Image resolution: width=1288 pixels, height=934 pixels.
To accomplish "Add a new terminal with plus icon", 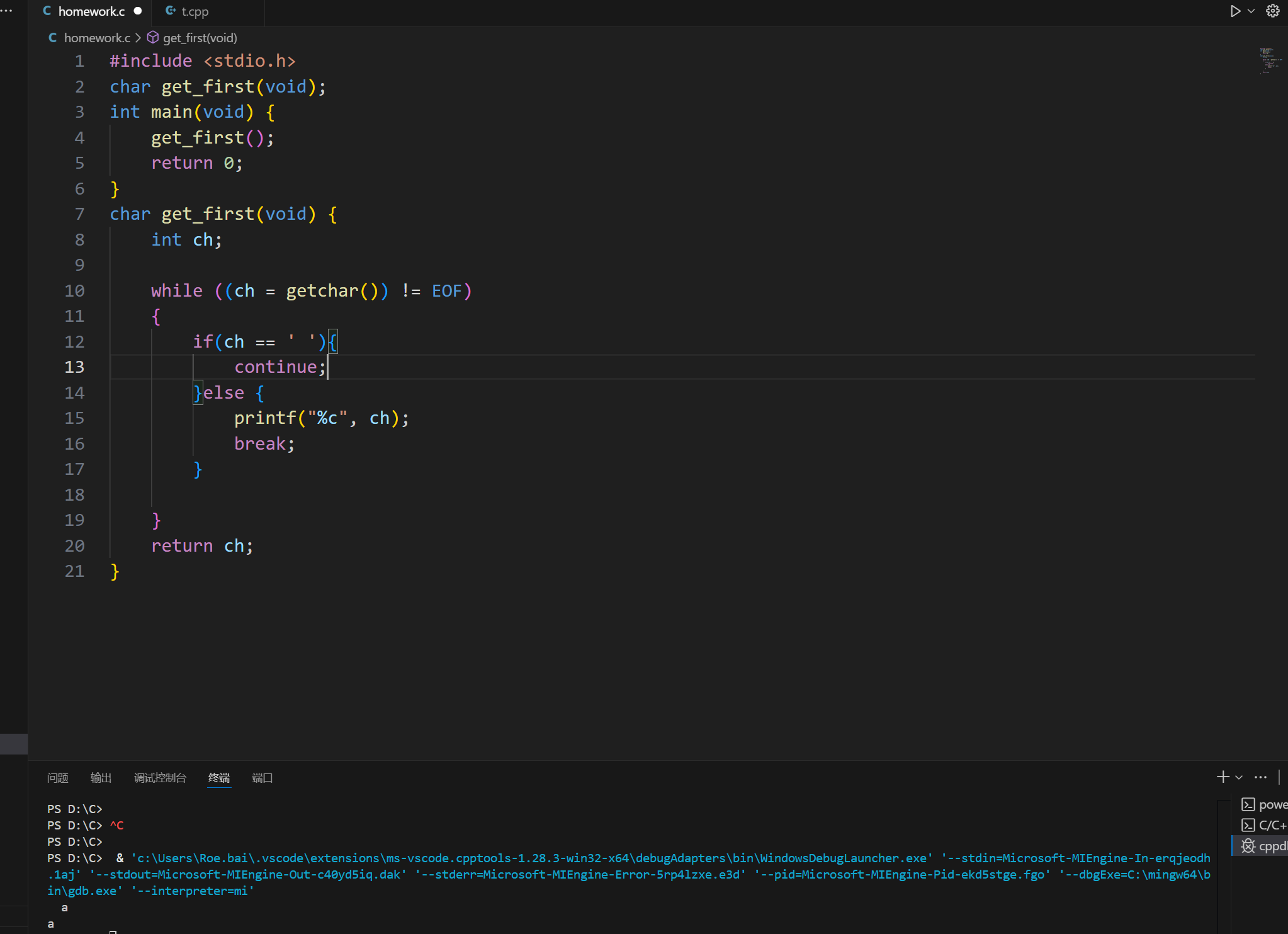I will point(1223,777).
